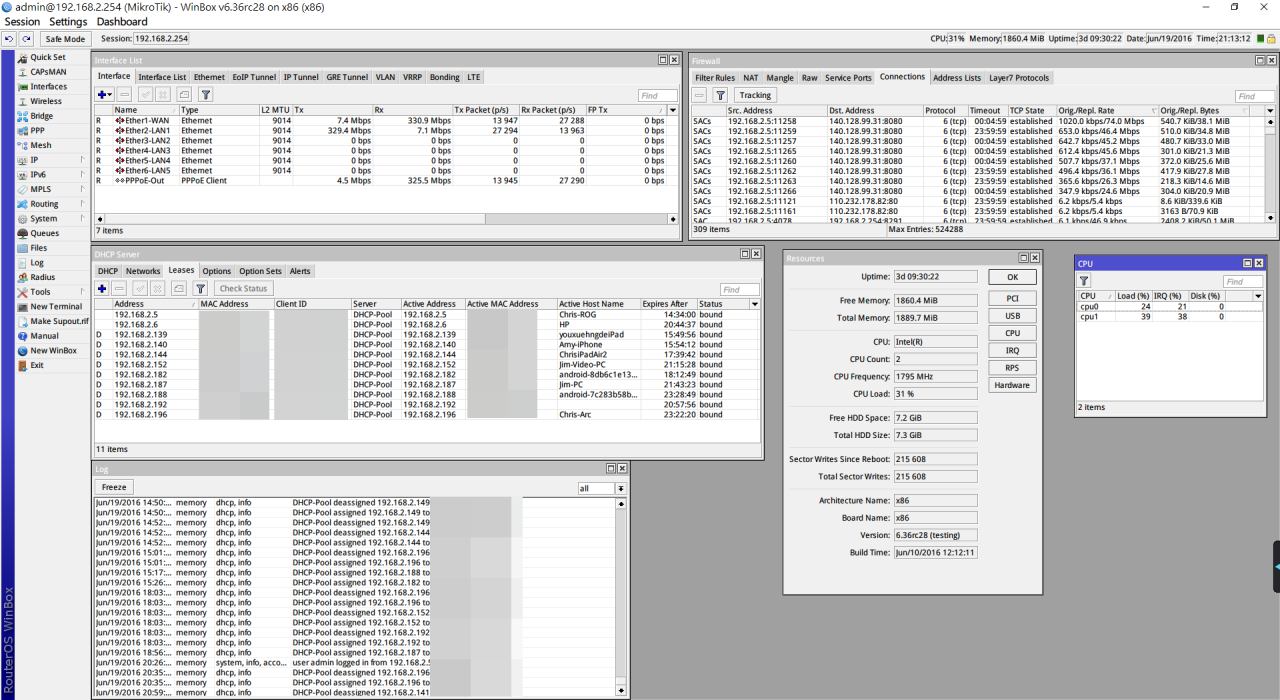Image resolution: width=1280 pixels, height=700 pixels.
Task: Click the padlock icon in the status bar
Action: click(x=1271, y=38)
